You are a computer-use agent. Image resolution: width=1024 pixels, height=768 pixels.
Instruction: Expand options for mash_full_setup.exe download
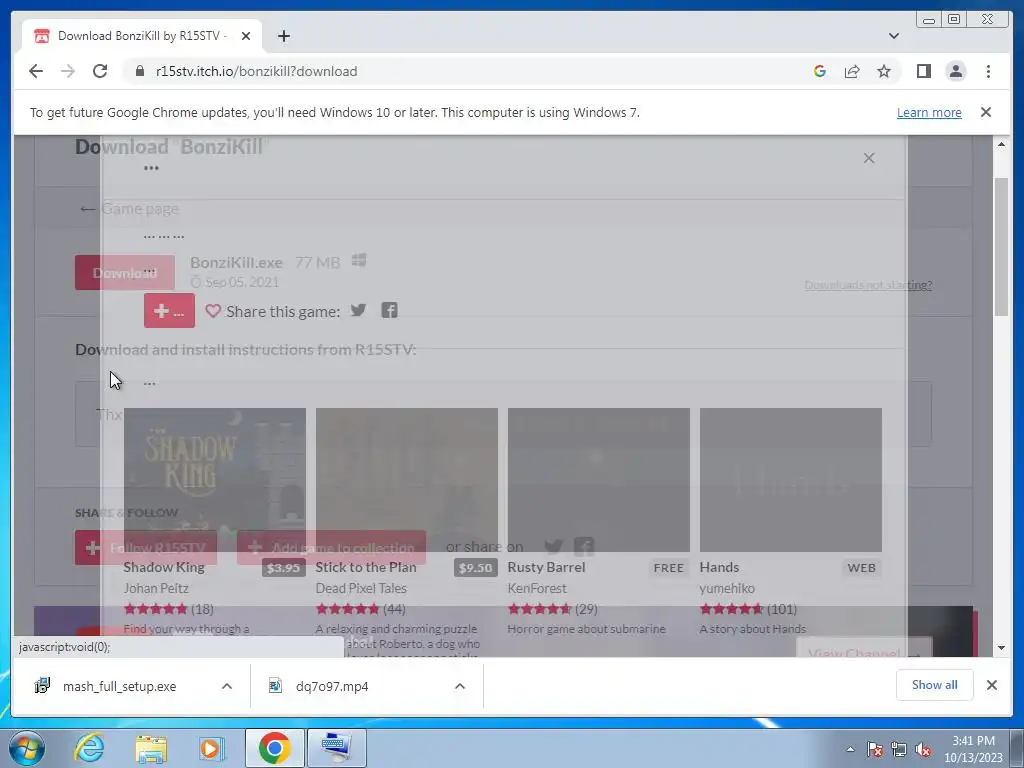click(x=227, y=686)
